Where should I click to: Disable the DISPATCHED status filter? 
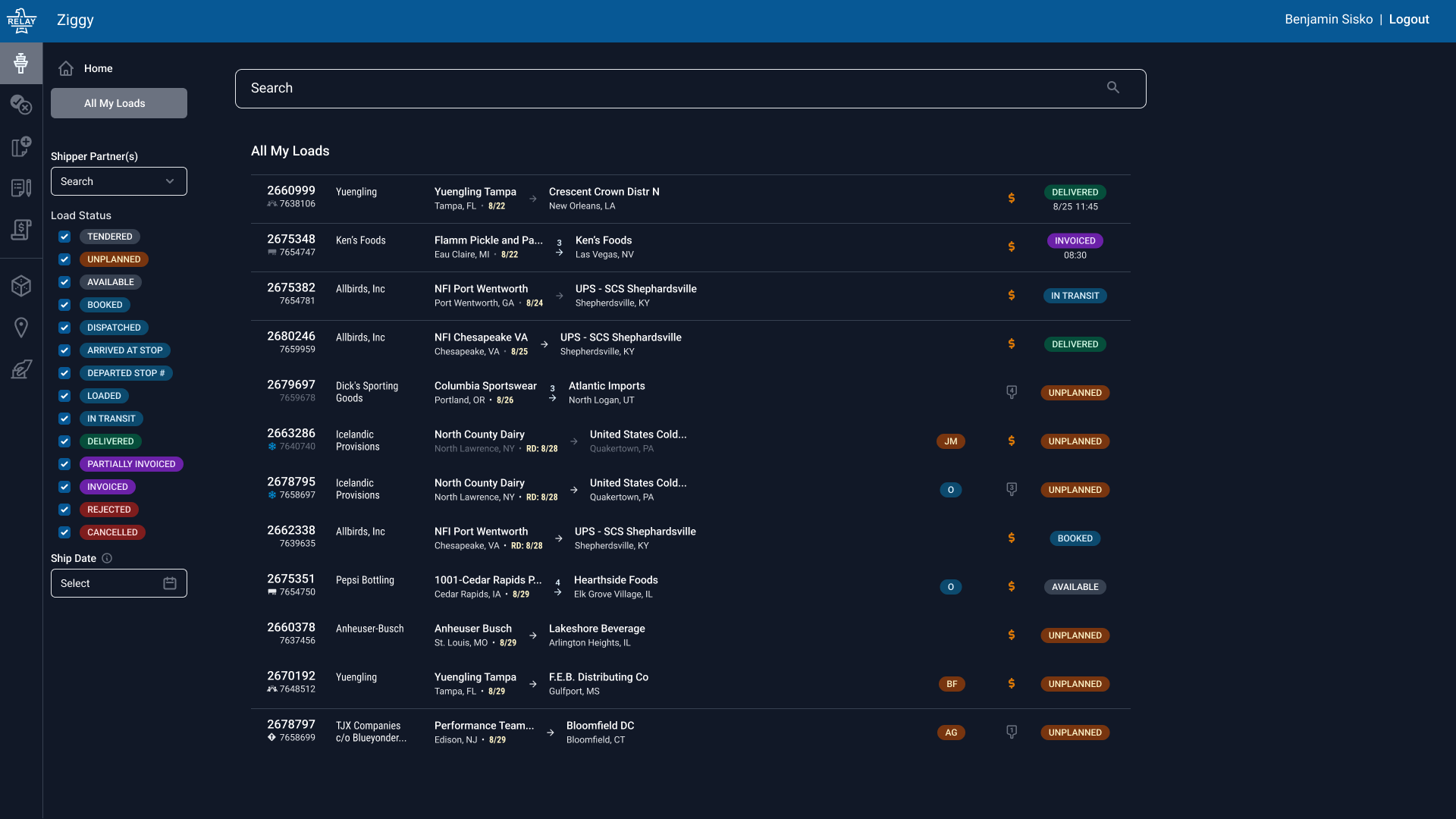coord(64,328)
